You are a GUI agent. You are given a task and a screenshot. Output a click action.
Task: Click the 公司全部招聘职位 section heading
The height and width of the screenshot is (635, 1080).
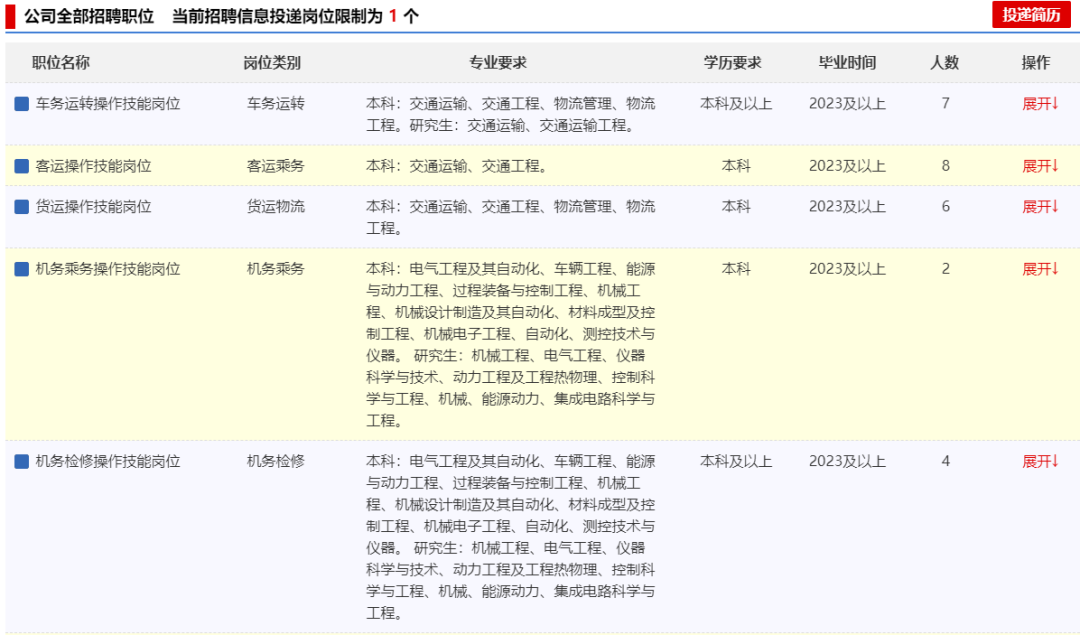[x=89, y=16]
